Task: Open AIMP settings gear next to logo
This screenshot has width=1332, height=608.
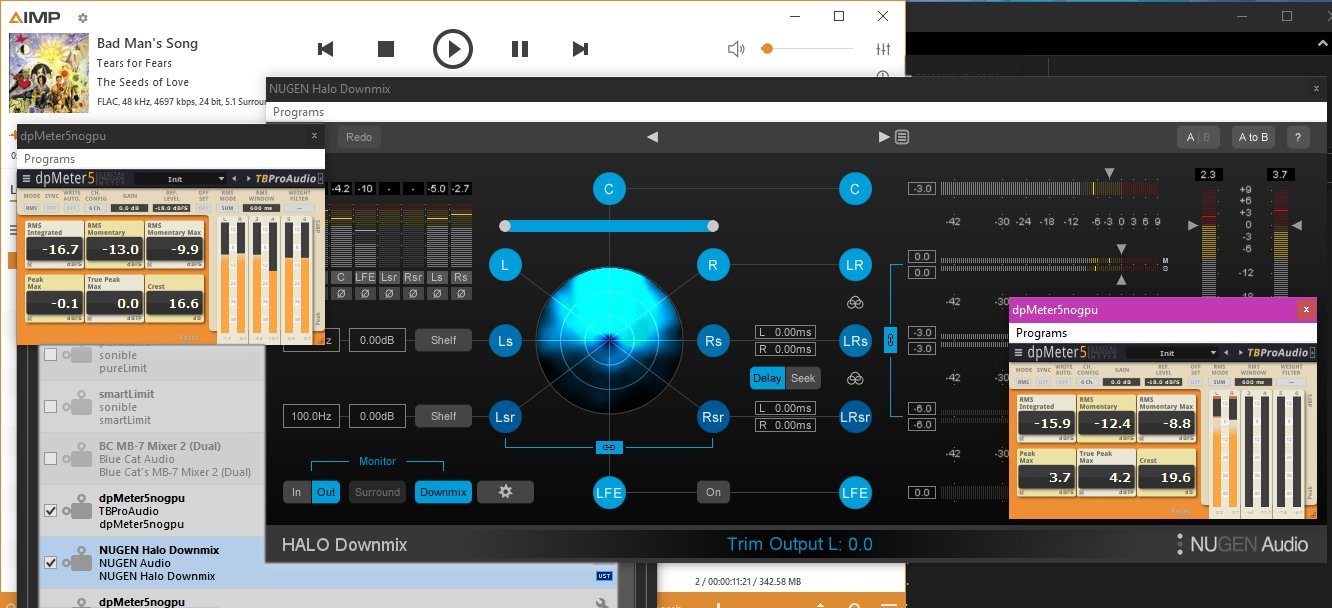Action: (82, 18)
